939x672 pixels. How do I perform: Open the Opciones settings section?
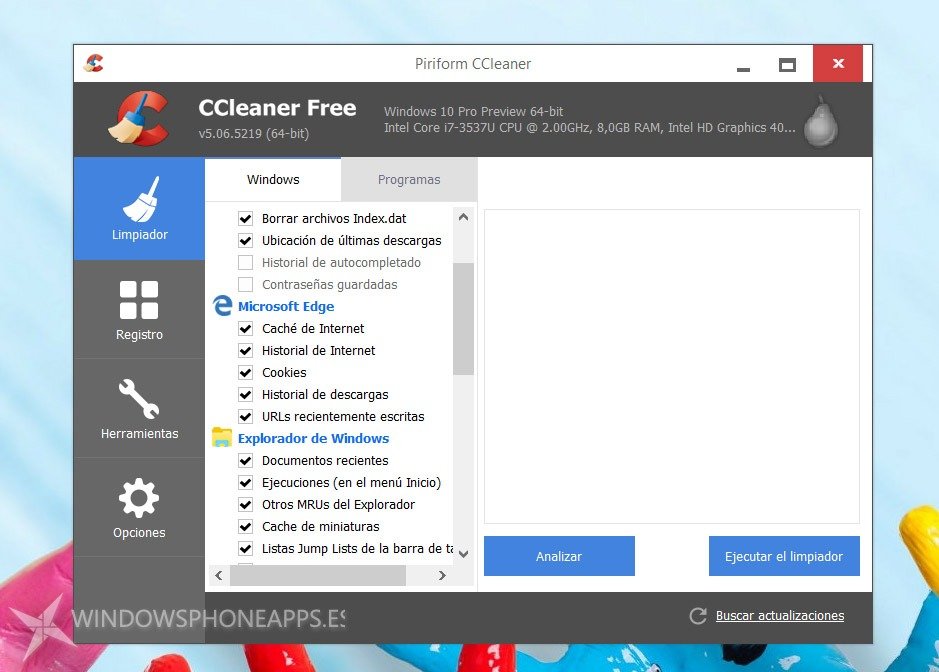point(139,507)
